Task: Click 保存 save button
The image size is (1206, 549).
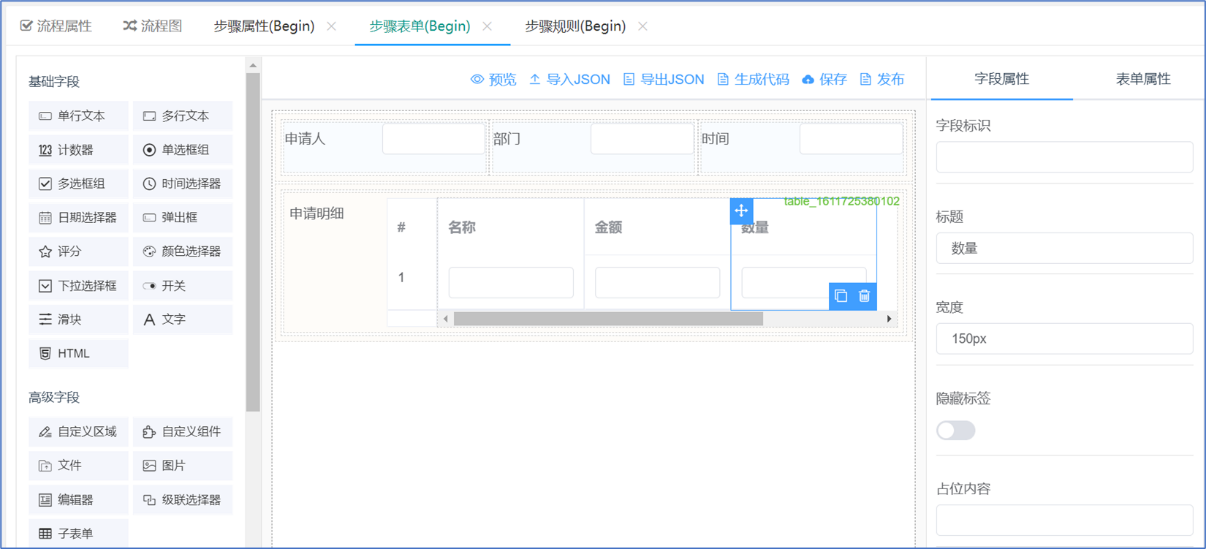Action: tap(825, 79)
